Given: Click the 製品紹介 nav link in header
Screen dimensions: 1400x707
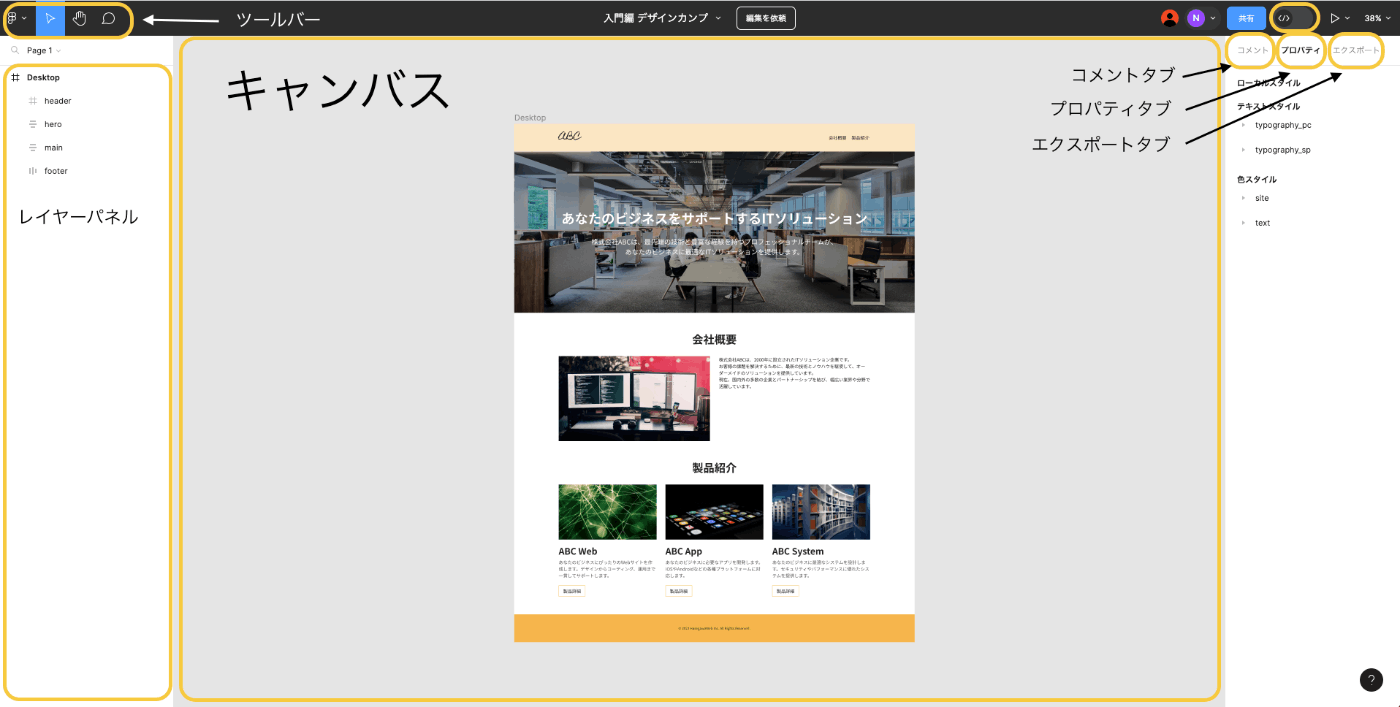Looking at the screenshot, I should 861,137.
